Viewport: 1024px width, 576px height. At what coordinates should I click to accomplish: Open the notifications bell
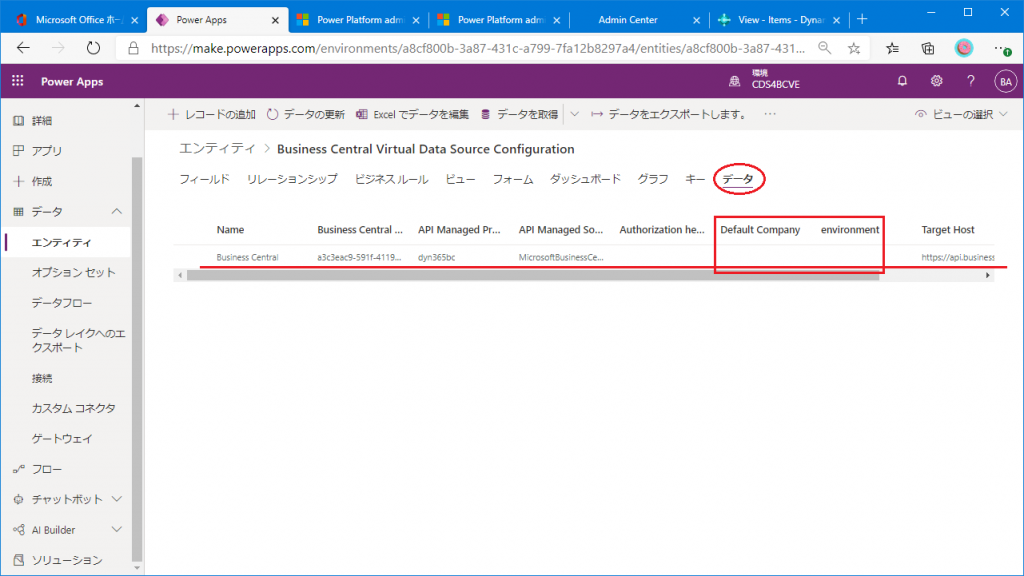902,81
